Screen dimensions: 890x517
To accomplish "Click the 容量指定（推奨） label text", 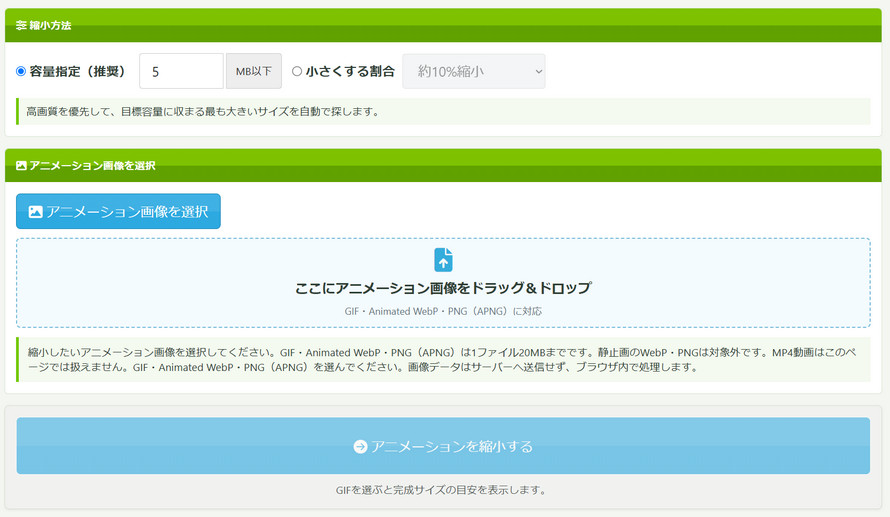I will 78,72.
